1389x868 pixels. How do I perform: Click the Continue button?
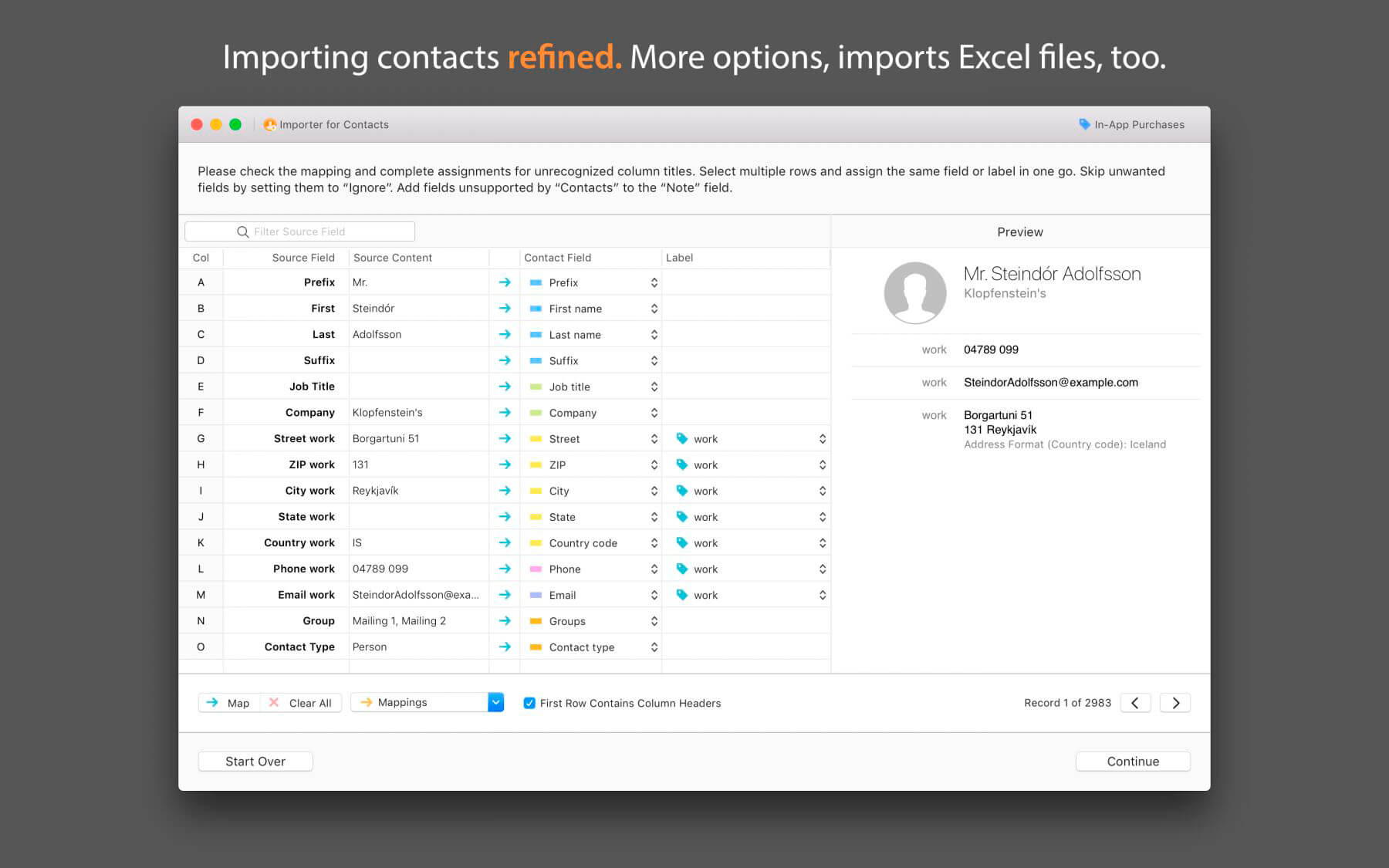pos(1132,761)
